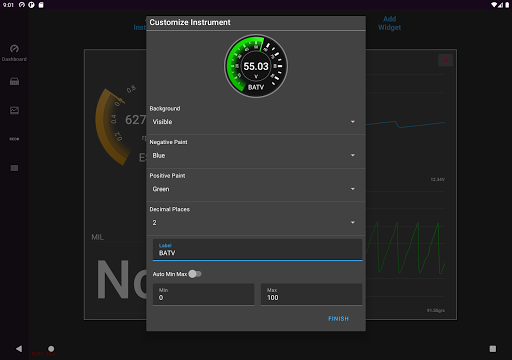Tap the Android recents square button

(493, 349)
